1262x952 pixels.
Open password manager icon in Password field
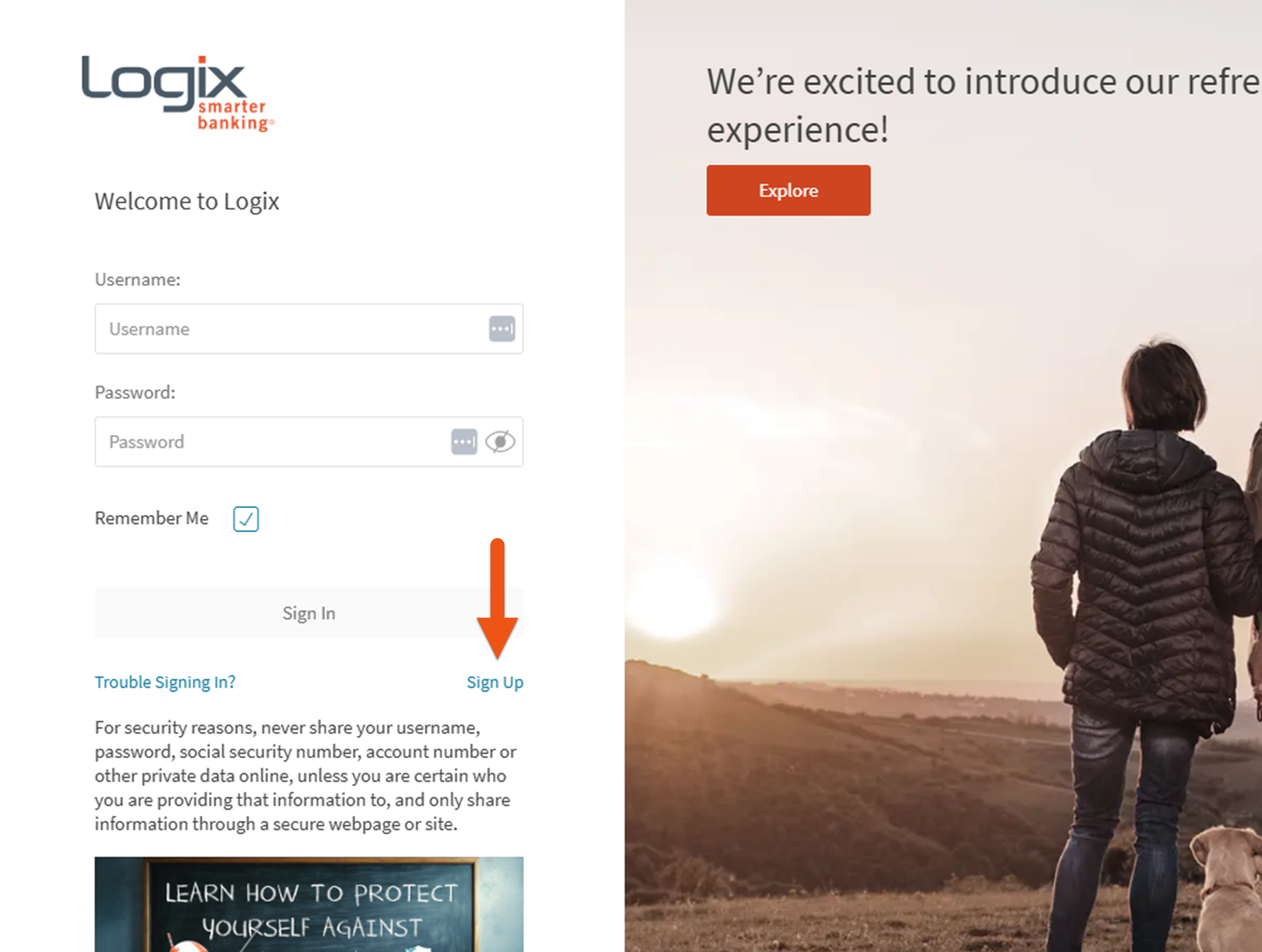point(464,442)
